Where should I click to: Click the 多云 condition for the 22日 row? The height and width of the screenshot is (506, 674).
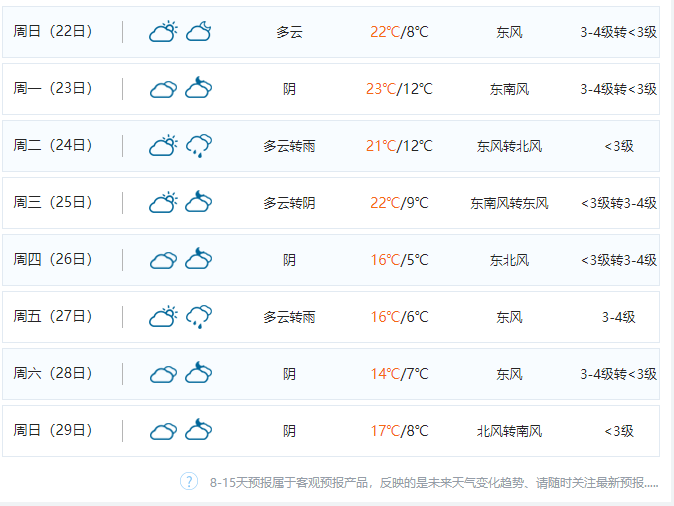(x=289, y=32)
